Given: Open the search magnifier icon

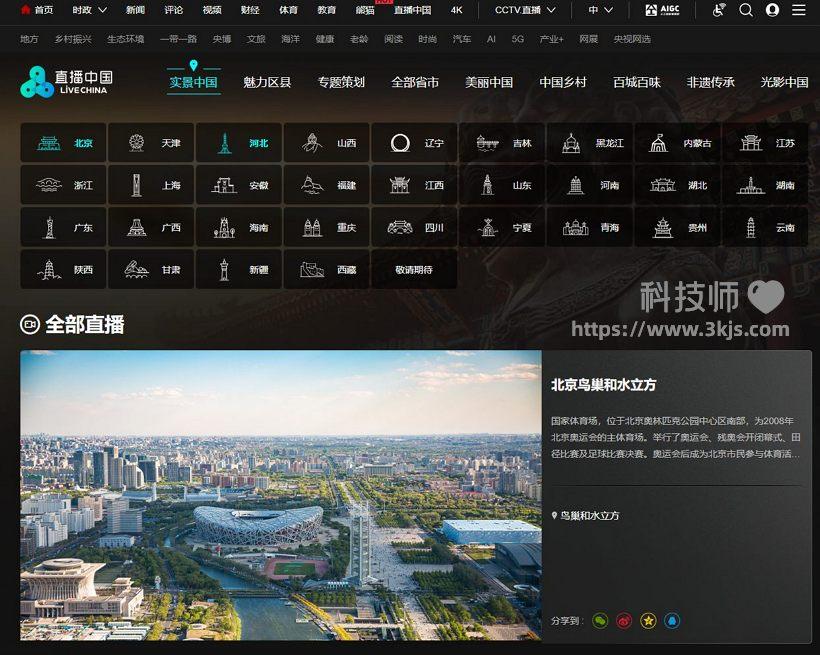Looking at the screenshot, I should pyautogui.click(x=746, y=10).
